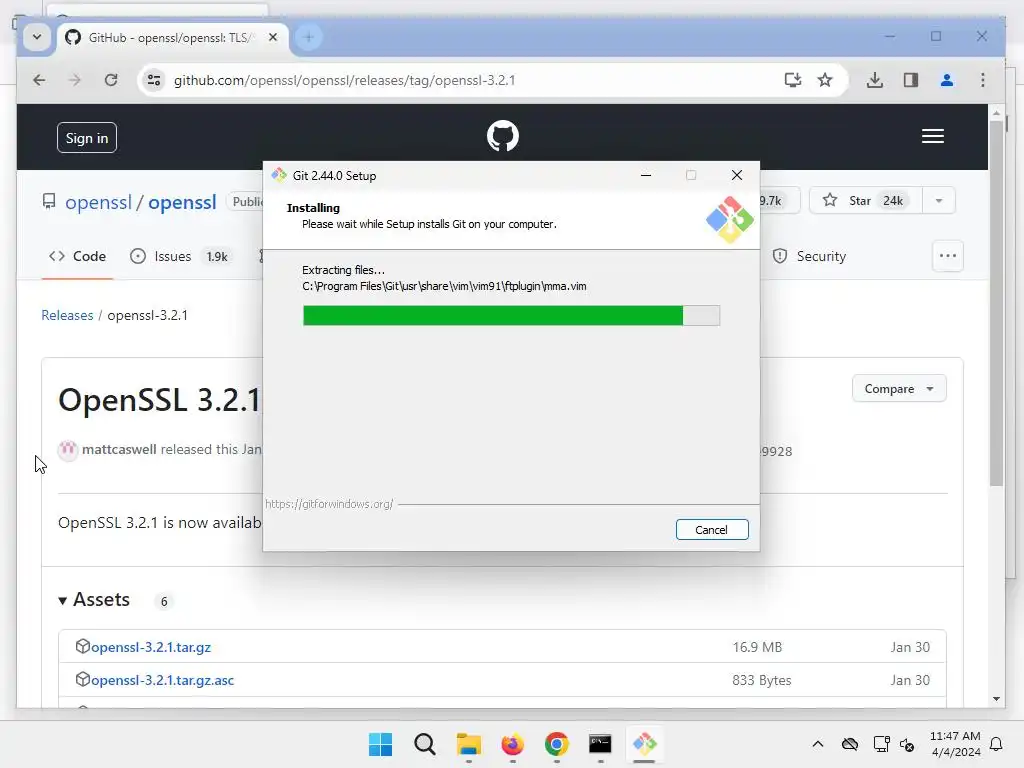Star the openssl repository
The image size is (1024, 768).
865,200
